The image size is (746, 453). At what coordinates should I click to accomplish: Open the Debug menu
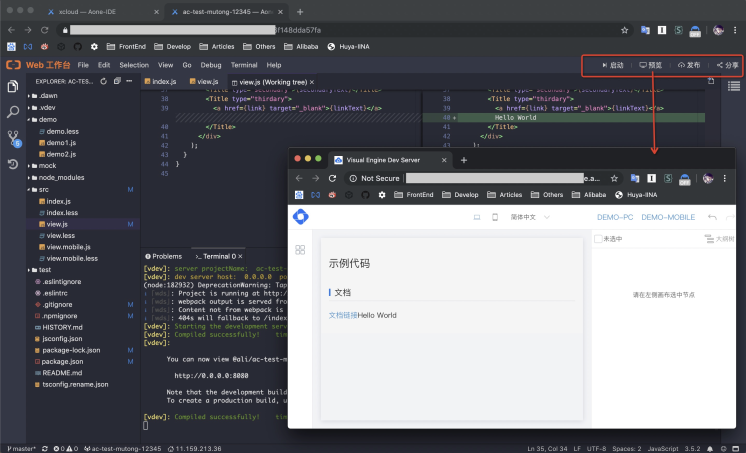click(211, 65)
